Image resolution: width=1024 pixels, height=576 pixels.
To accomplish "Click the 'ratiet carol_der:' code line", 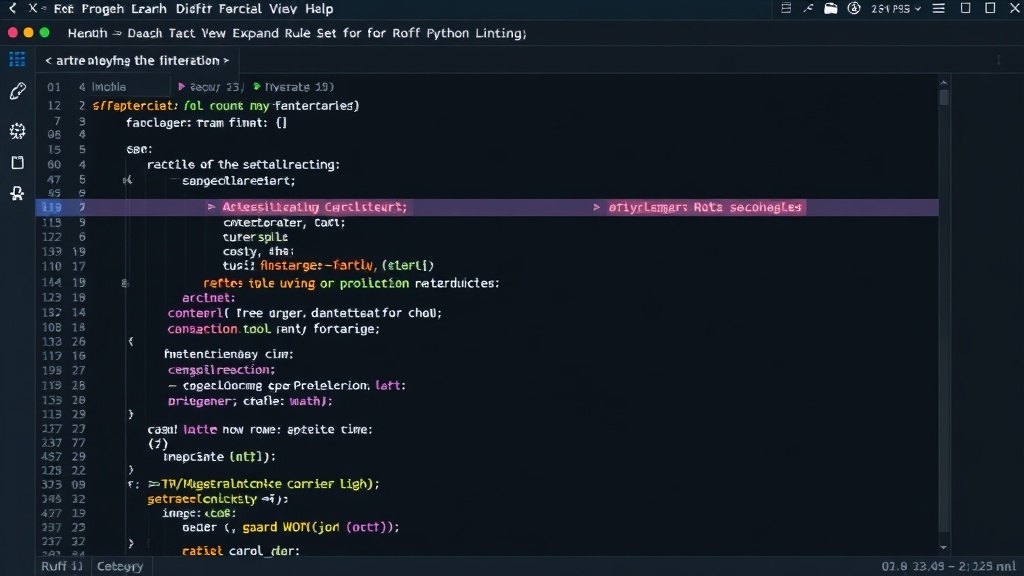I will (241, 551).
